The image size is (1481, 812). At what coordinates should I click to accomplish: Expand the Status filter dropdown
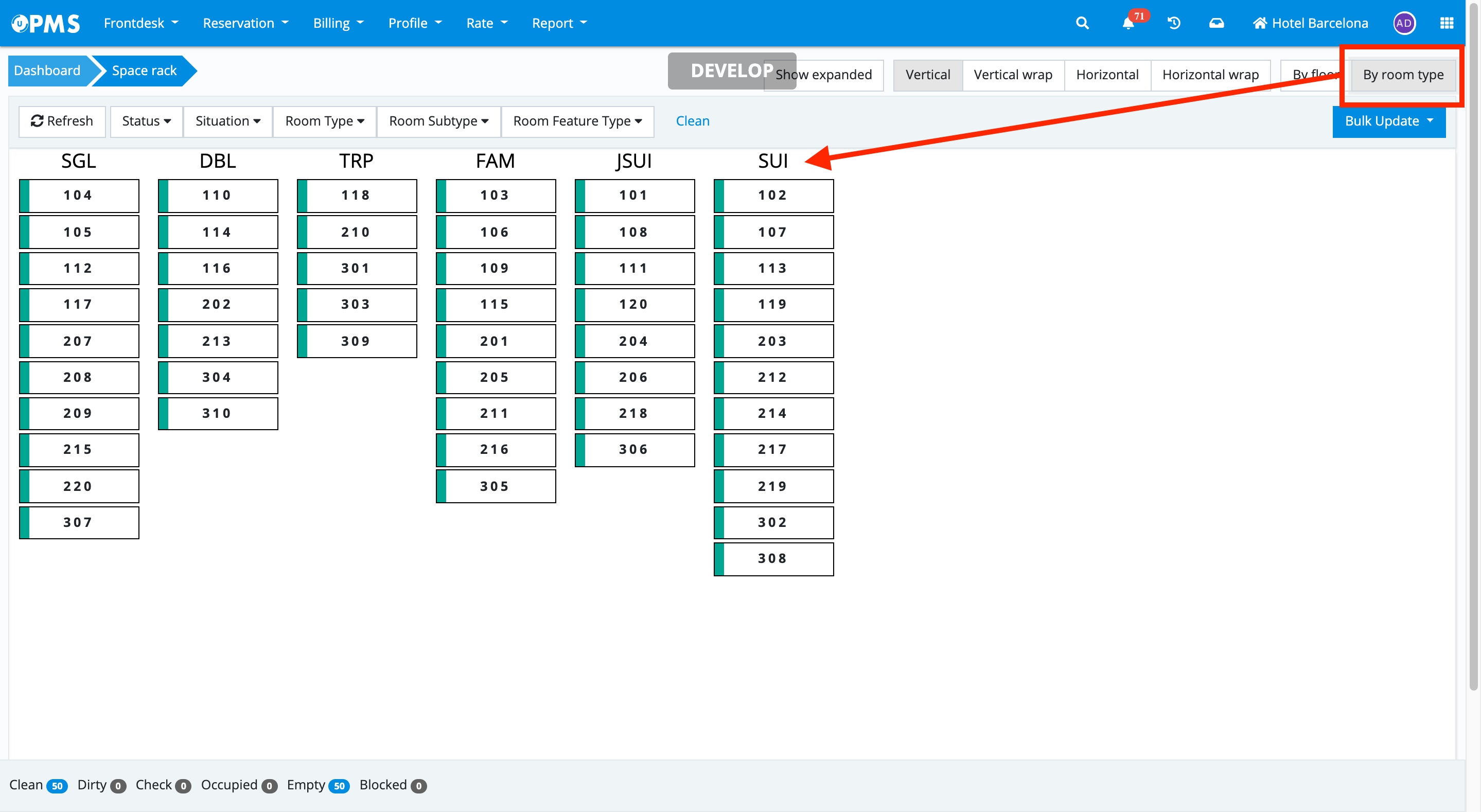[x=146, y=121]
